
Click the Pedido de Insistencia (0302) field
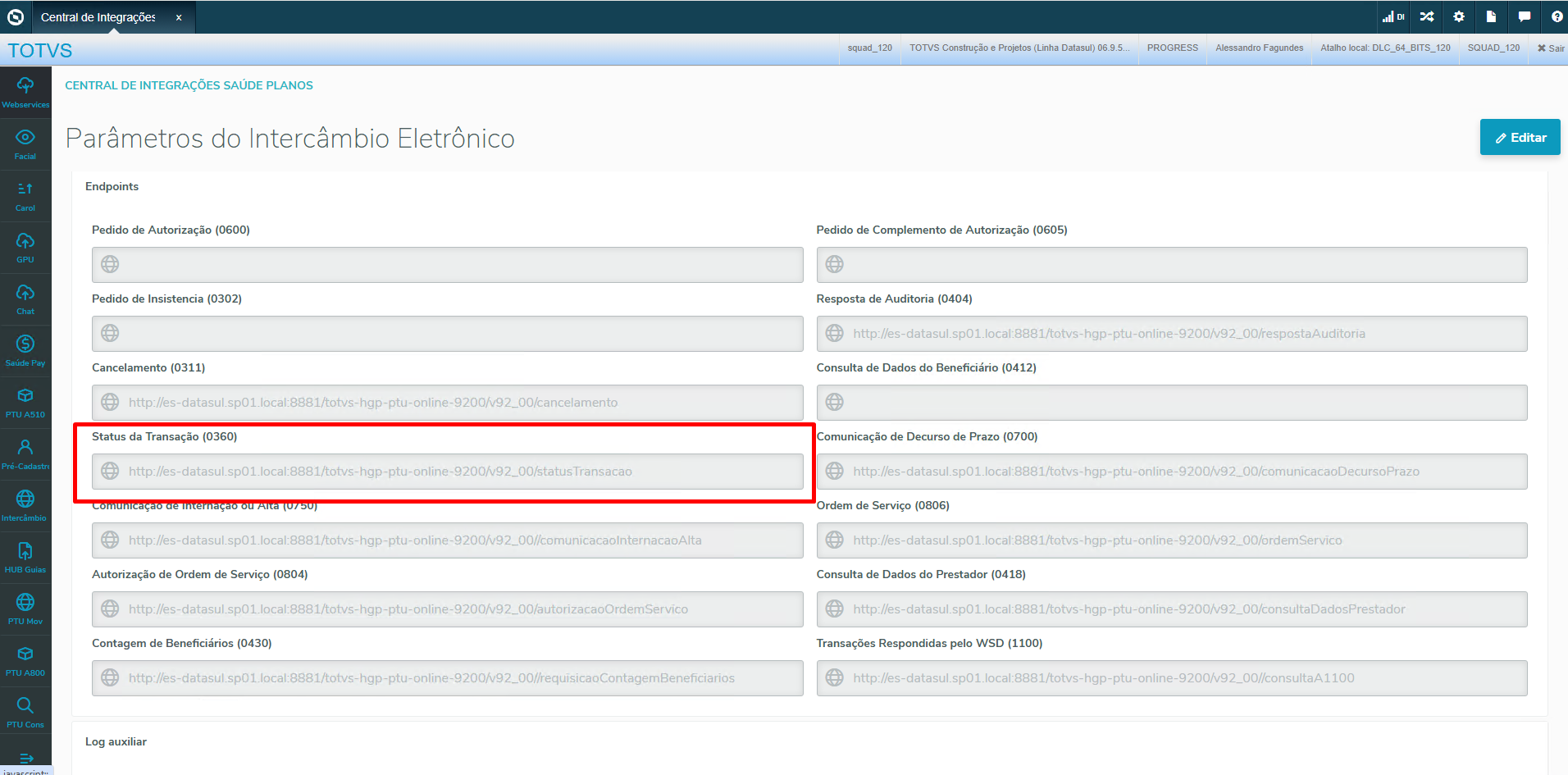pos(447,334)
